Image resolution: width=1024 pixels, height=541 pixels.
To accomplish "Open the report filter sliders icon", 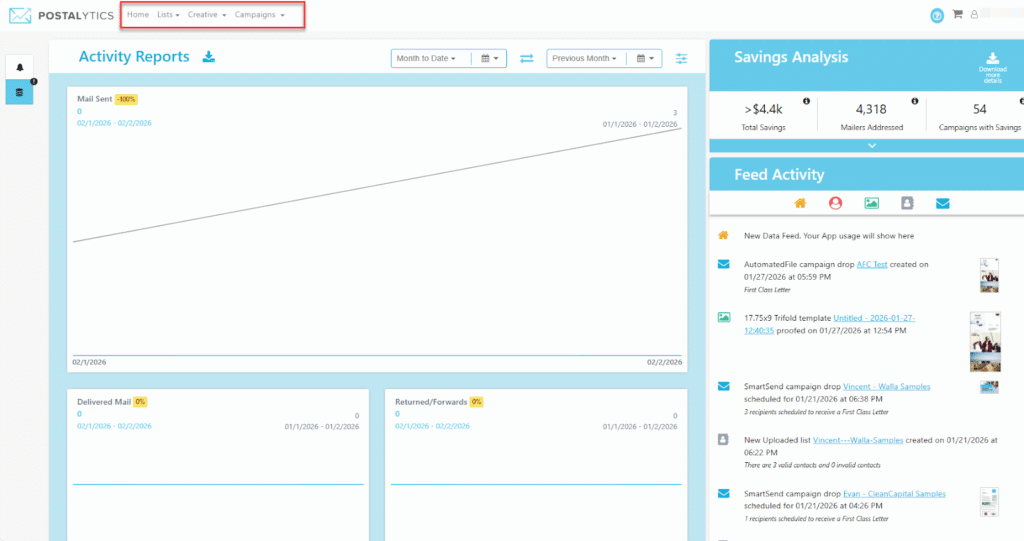I will [681, 59].
